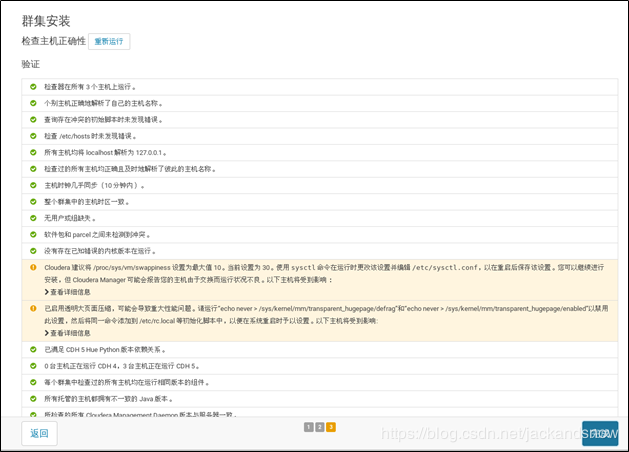The height and width of the screenshot is (452, 629).
Task: Click the green check beside Java 版本 row
Action: [x=33, y=399]
